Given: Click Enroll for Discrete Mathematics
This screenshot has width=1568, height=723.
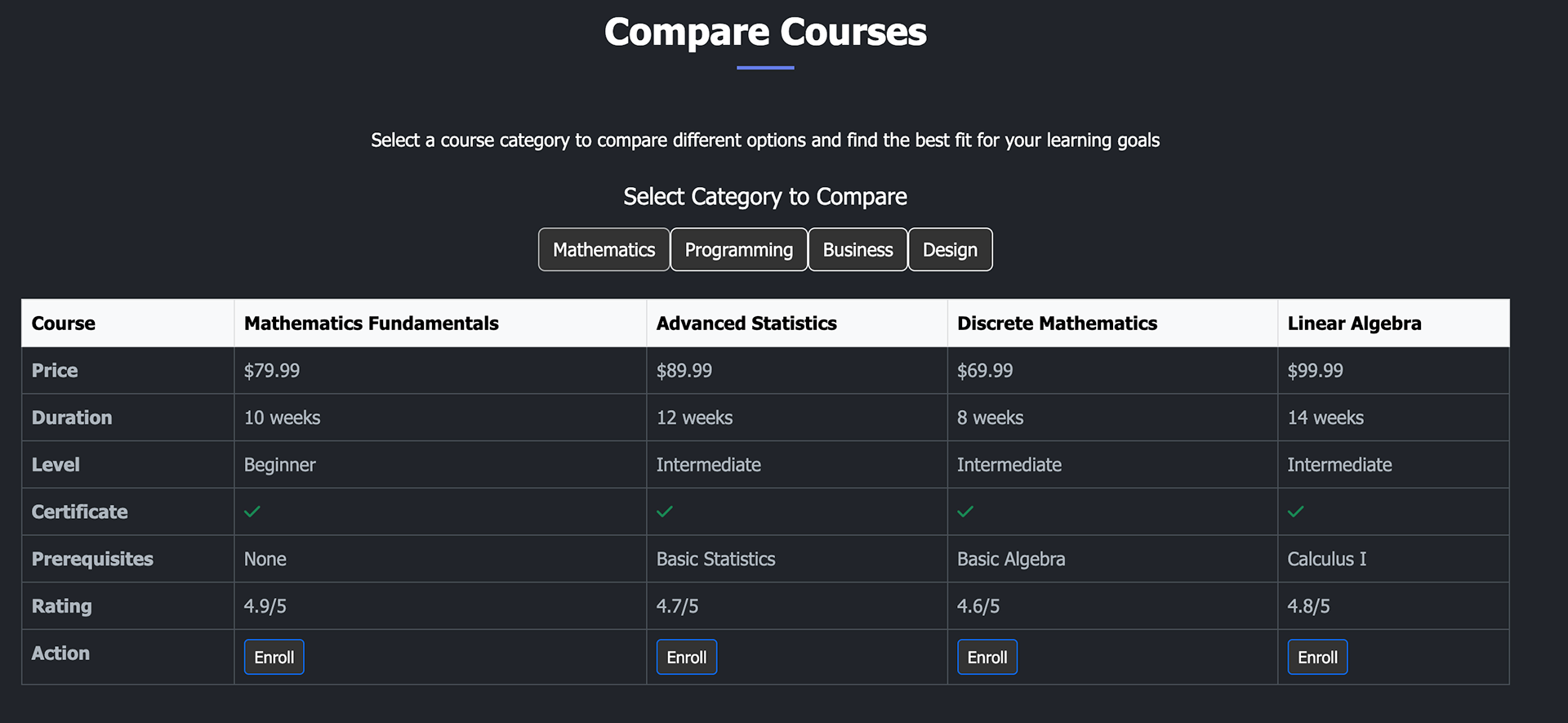Looking at the screenshot, I should [987, 658].
